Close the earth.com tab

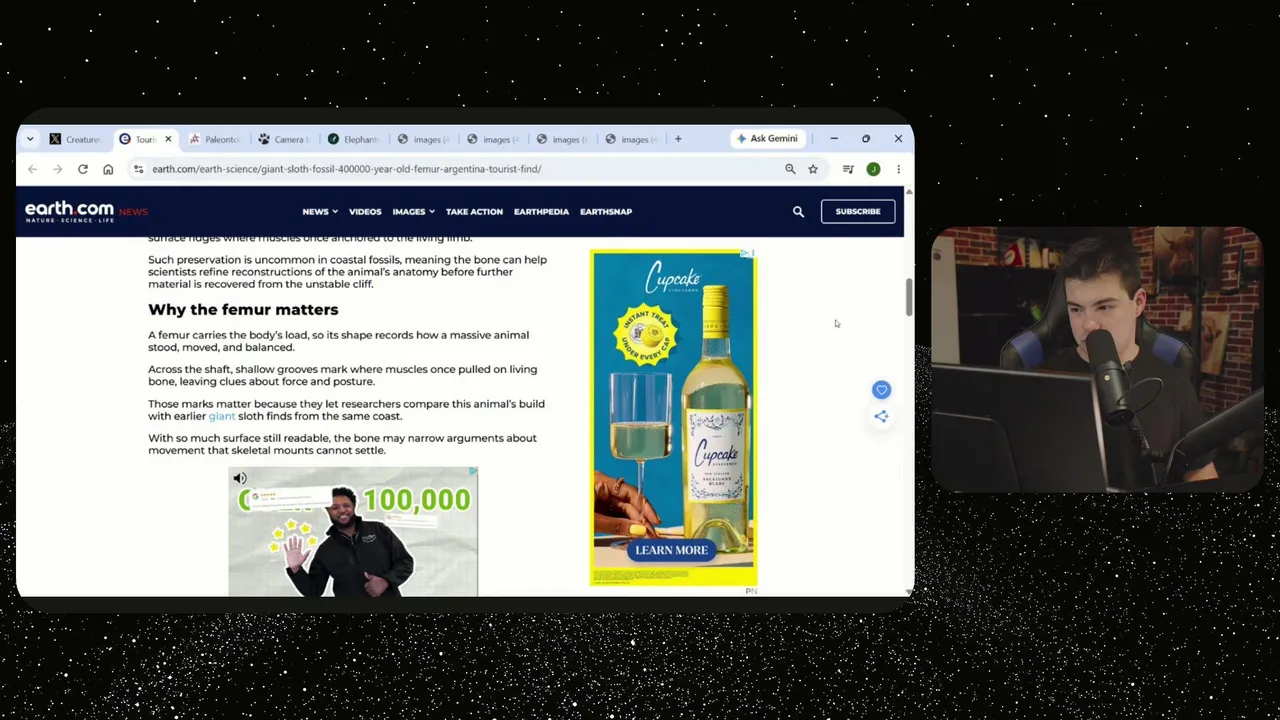click(168, 139)
